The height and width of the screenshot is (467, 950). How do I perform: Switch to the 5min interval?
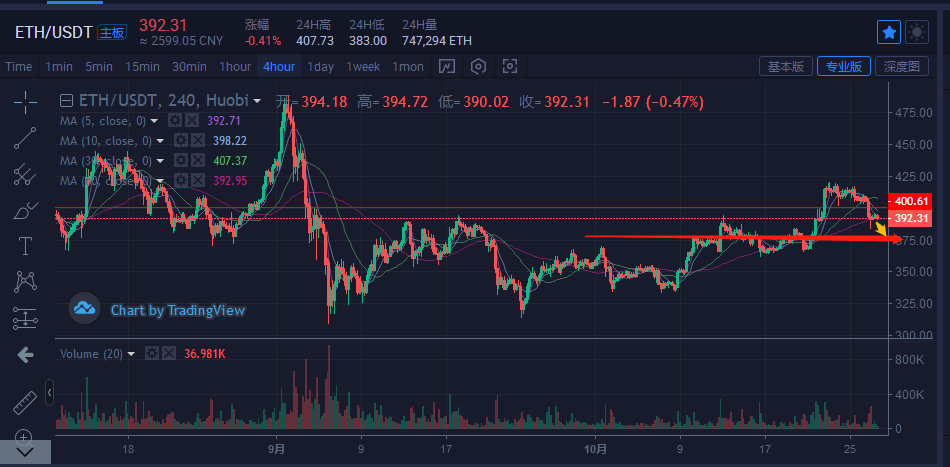pyautogui.click(x=99, y=67)
